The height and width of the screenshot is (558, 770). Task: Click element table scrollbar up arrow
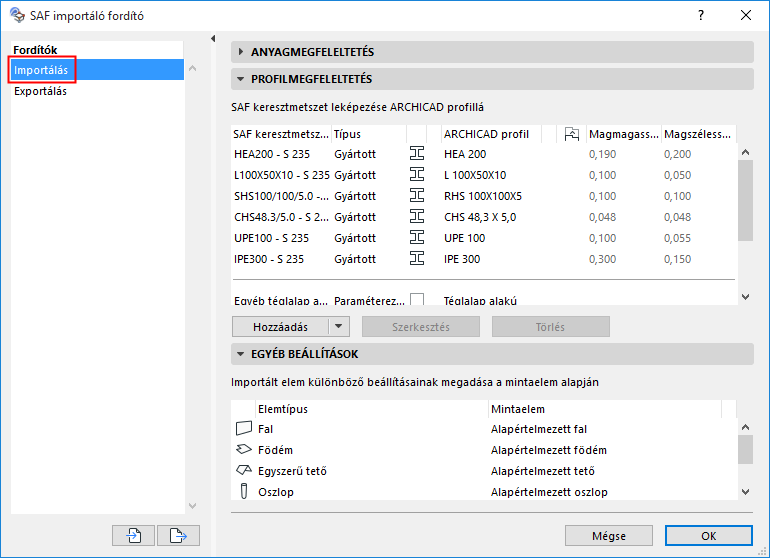pyautogui.click(x=745, y=427)
